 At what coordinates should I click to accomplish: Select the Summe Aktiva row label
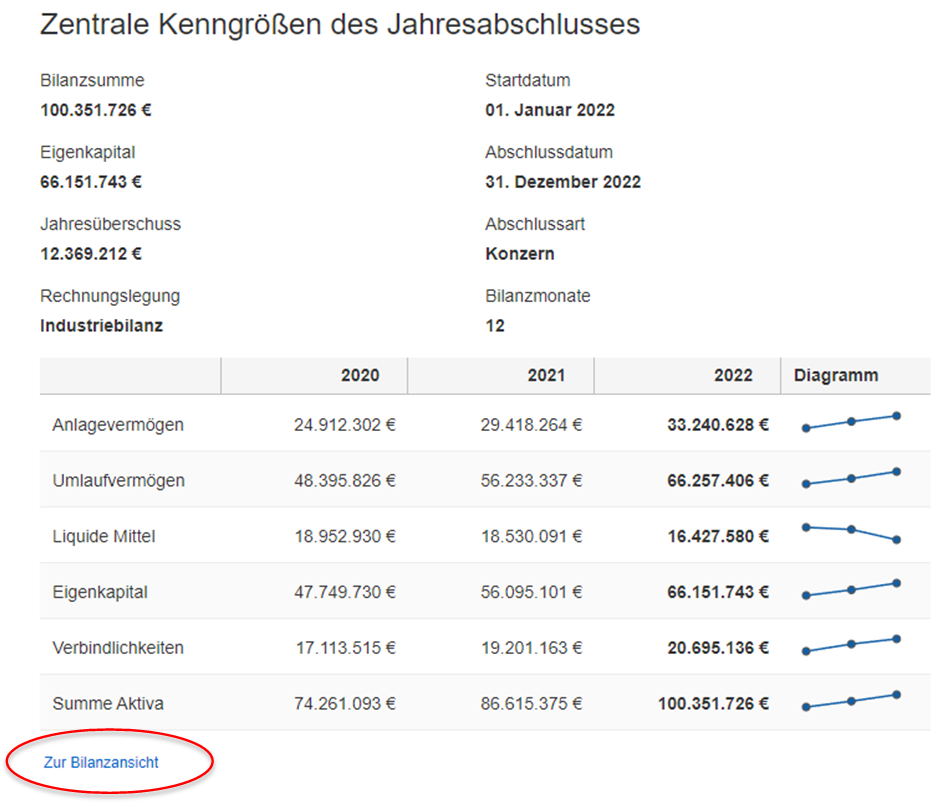click(108, 704)
